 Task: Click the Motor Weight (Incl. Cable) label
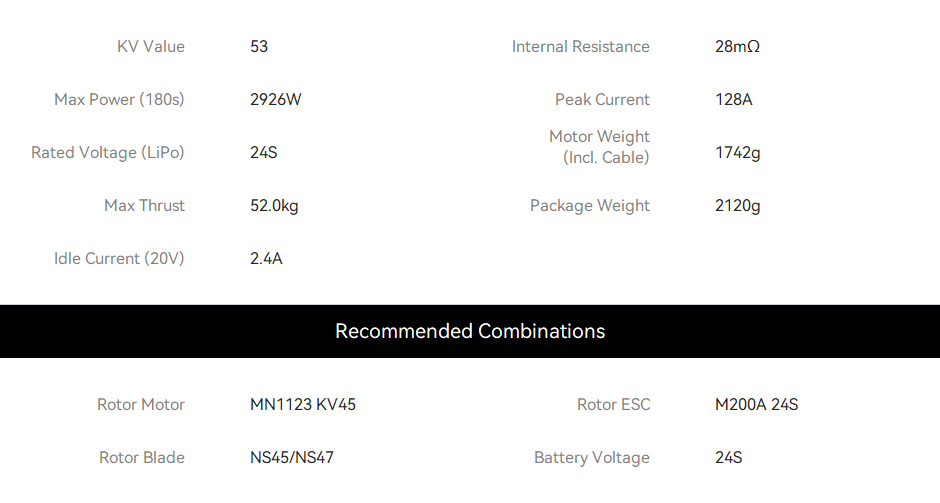(599, 147)
